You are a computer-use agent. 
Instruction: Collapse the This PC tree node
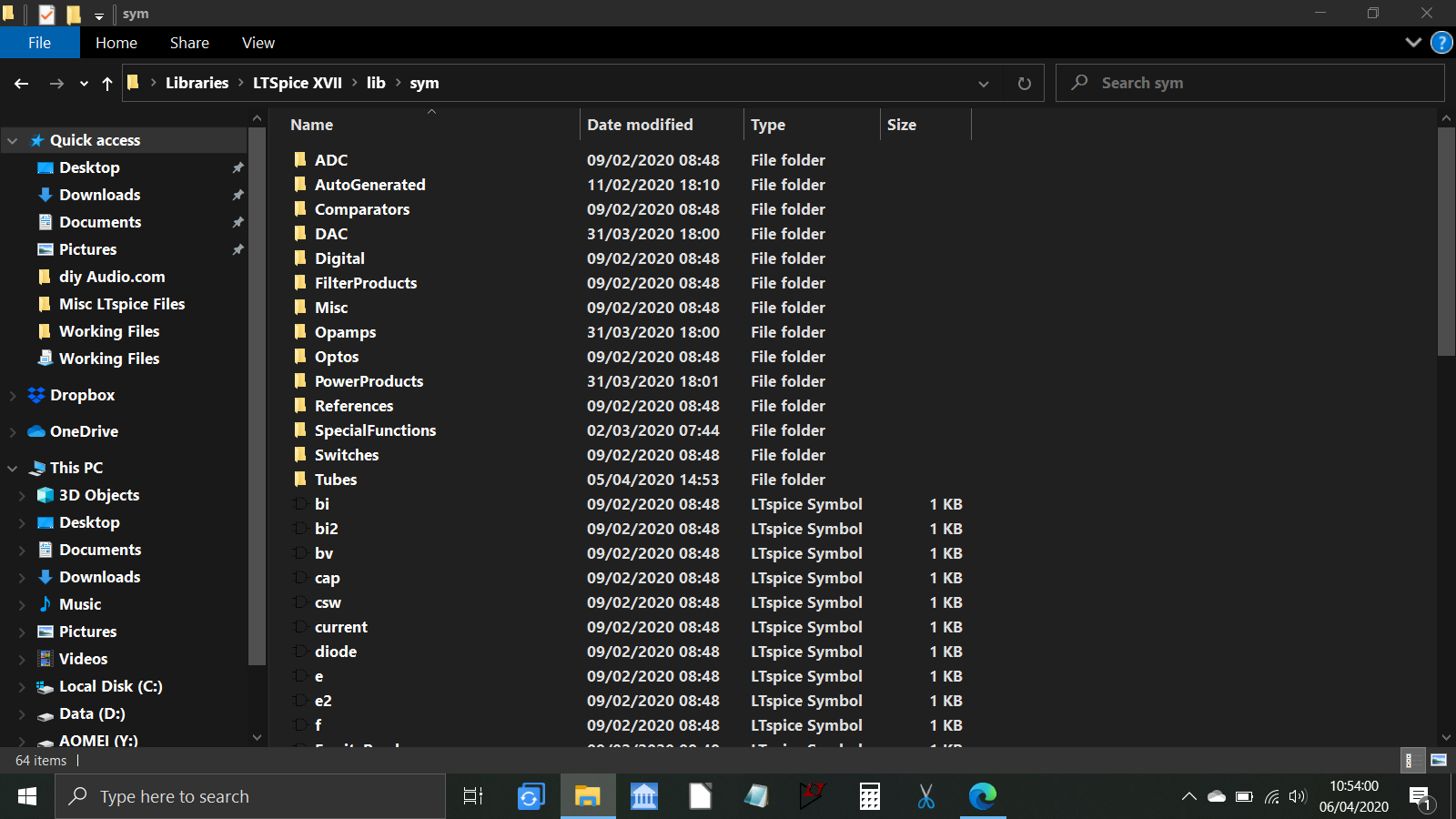tap(13, 468)
